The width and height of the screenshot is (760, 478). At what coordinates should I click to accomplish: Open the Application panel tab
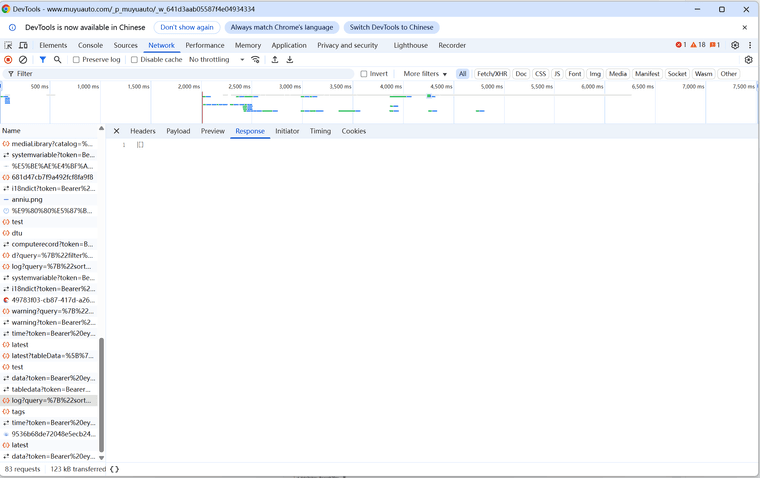pos(289,45)
